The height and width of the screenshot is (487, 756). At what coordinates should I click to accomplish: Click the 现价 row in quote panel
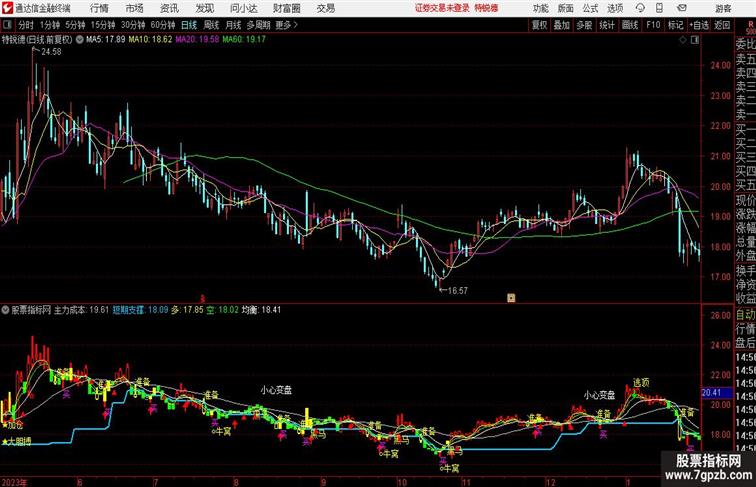point(745,201)
